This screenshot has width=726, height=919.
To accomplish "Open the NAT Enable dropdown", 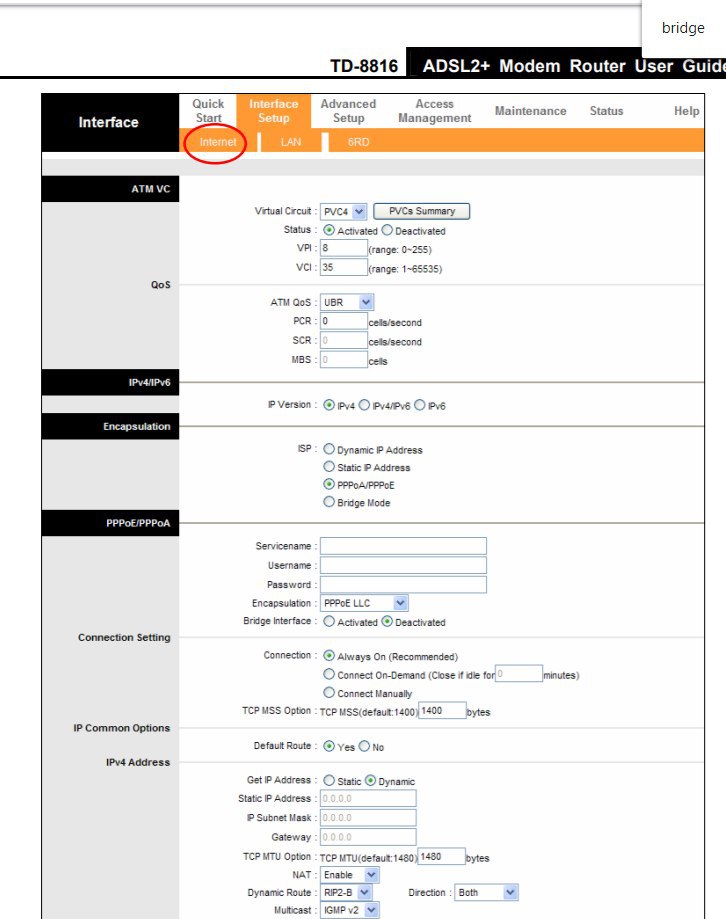I will pos(349,875).
